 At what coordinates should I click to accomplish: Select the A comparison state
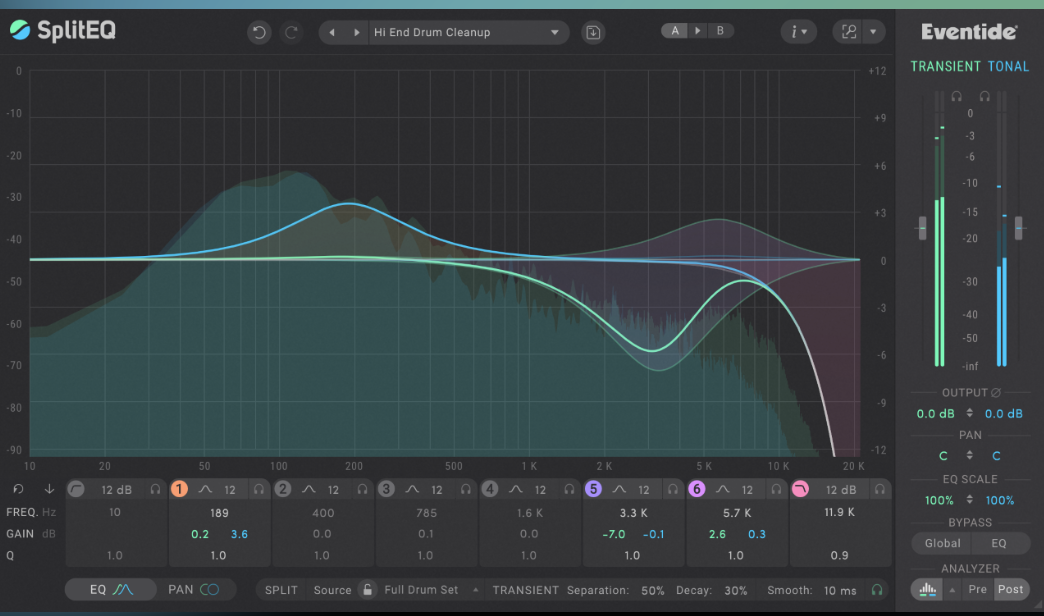point(674,31)
